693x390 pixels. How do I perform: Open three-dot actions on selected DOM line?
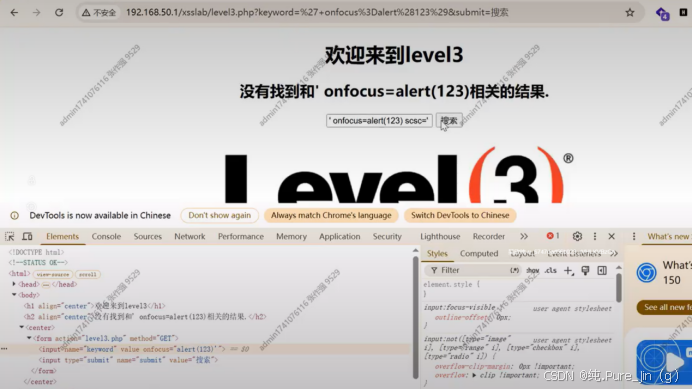point(4,349)
